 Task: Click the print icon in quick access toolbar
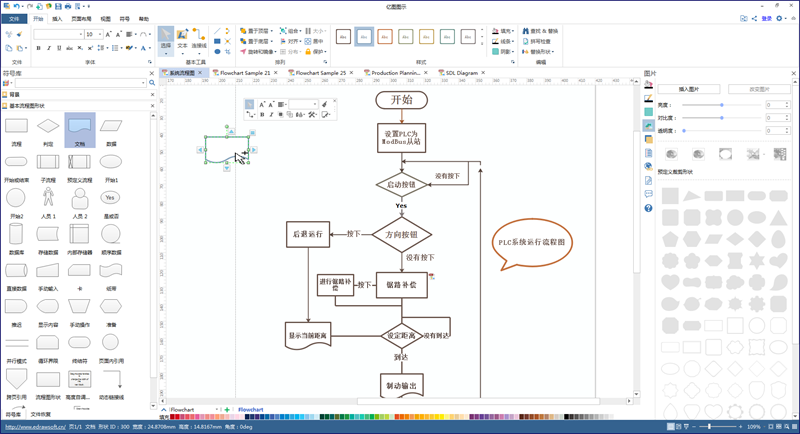(68, 6)
